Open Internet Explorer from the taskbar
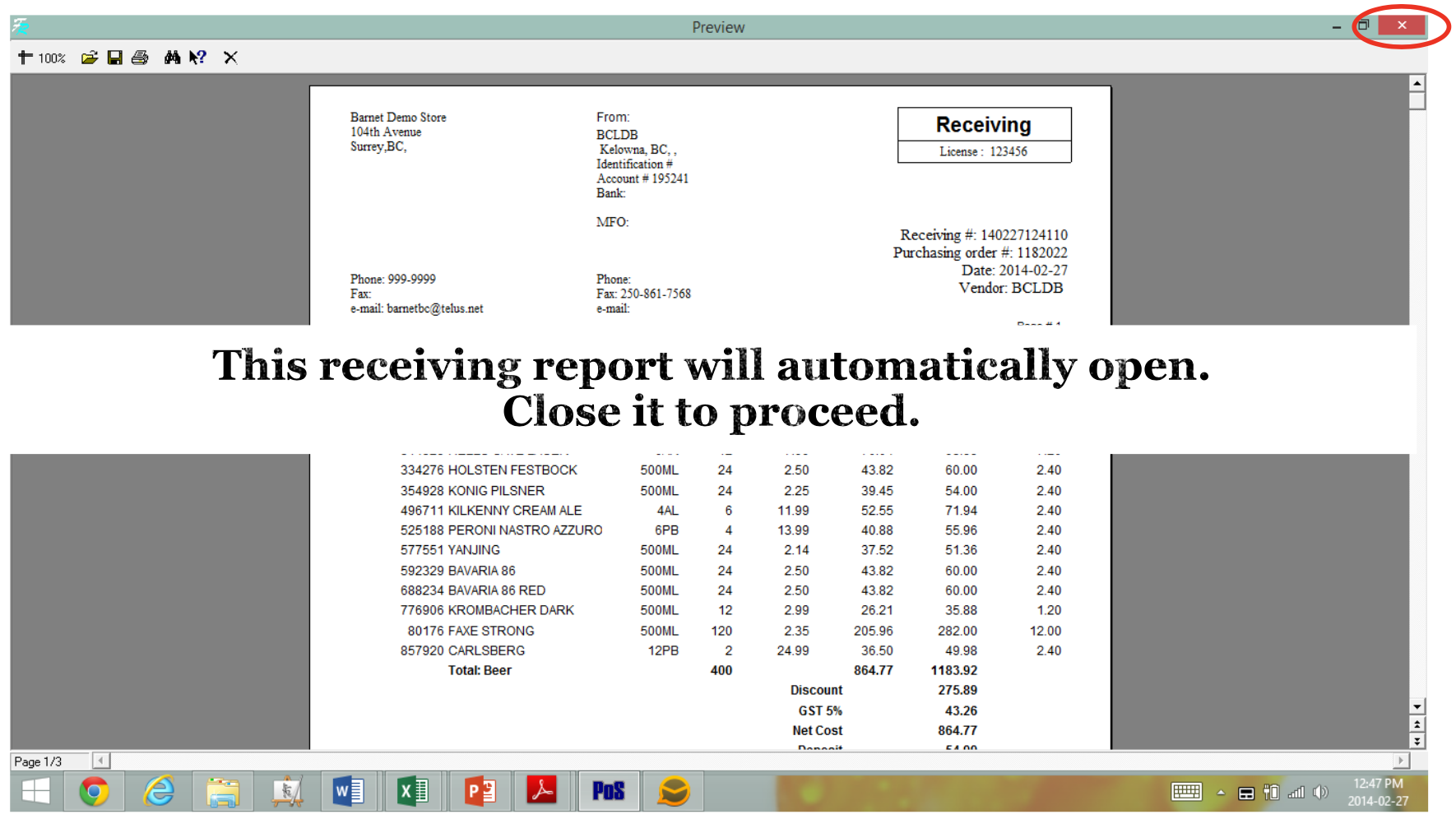The width and height of the screenshot is (1456, 819). click(159, 792)
